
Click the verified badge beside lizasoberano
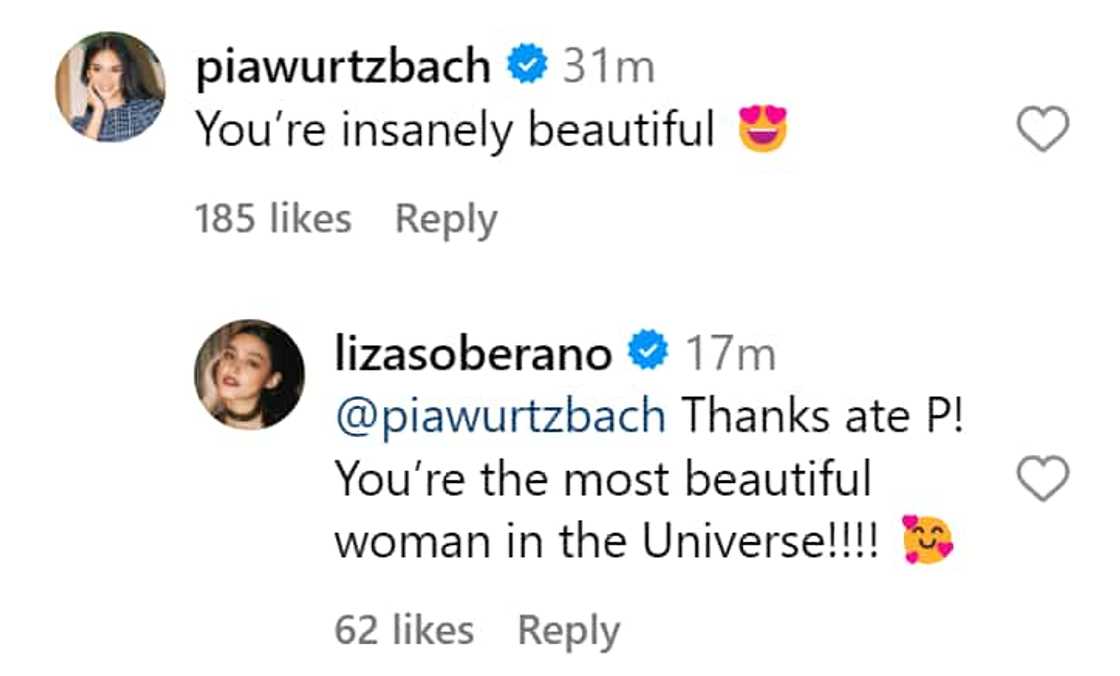point(648,353)
